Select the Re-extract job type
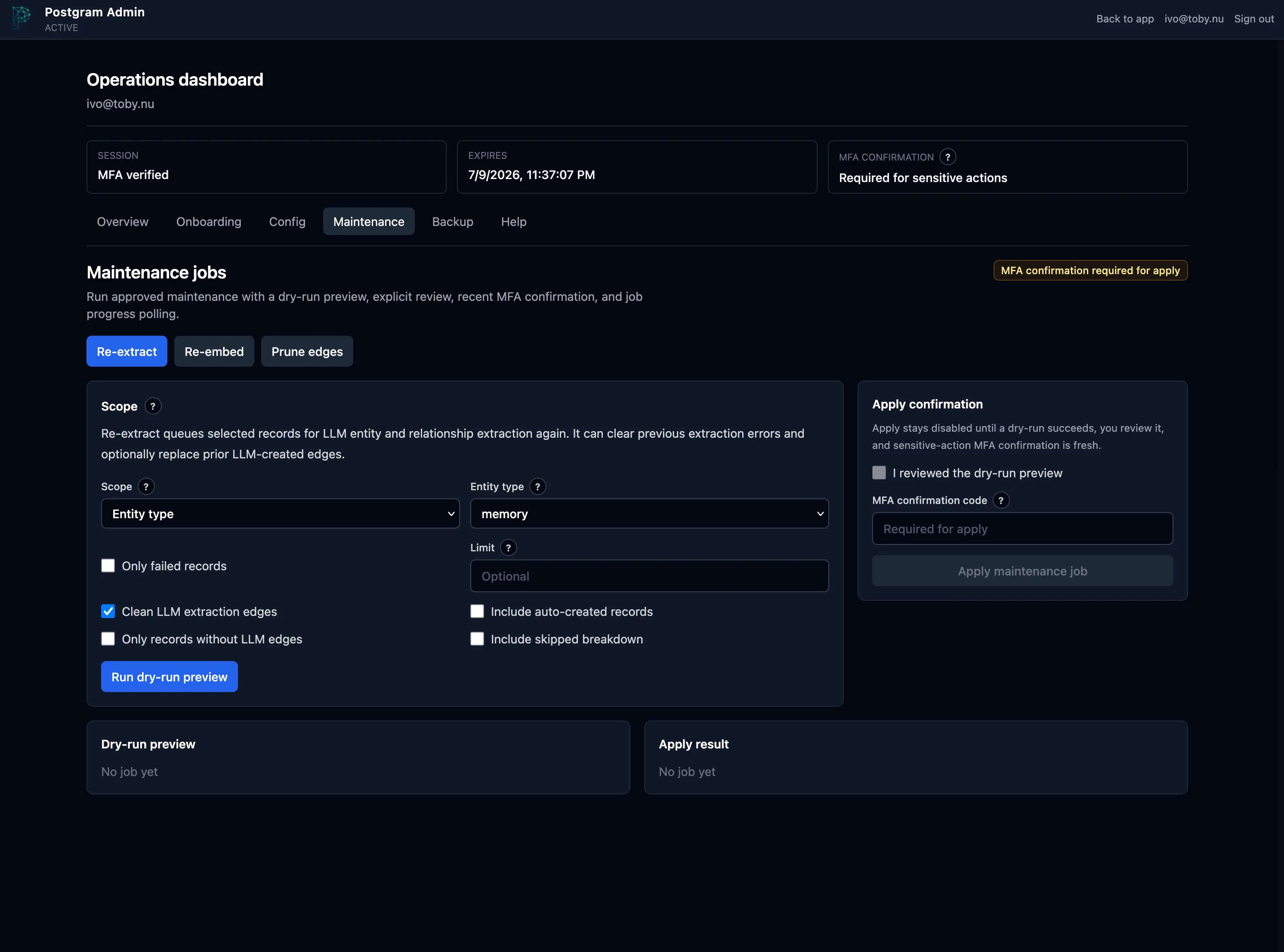 coord(127,352)
